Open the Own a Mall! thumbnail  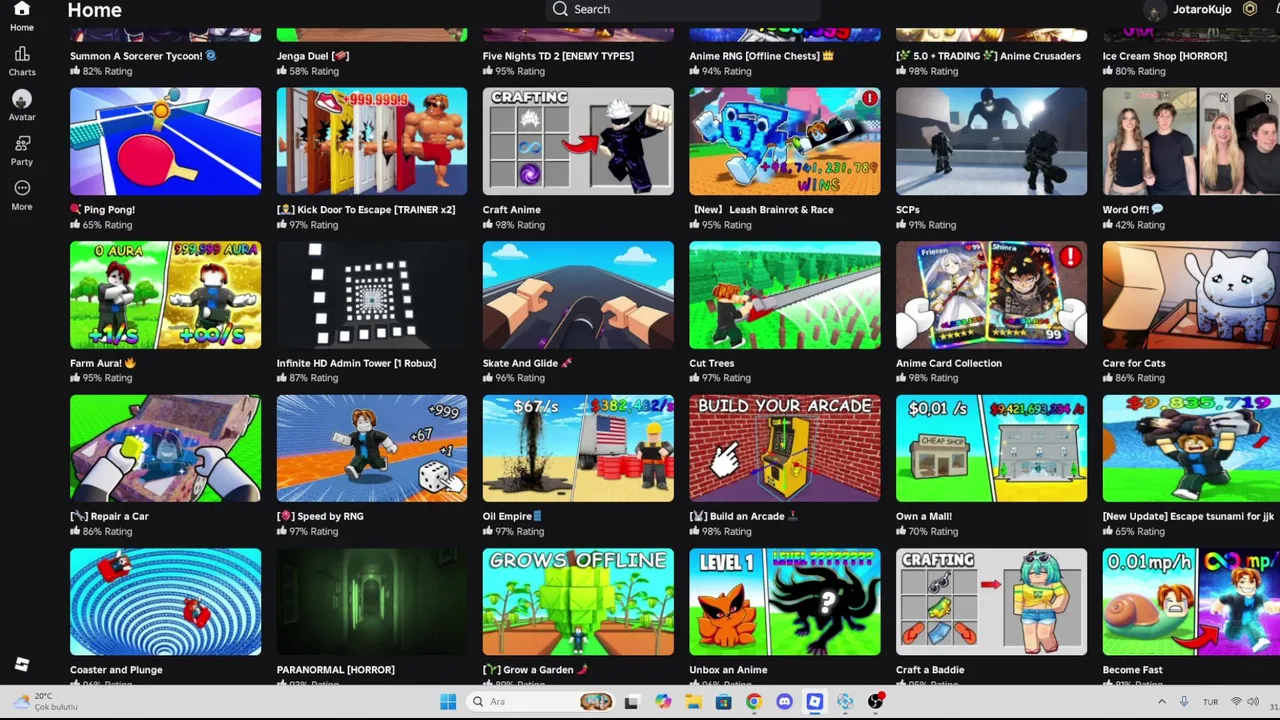[x=991, y=448]
